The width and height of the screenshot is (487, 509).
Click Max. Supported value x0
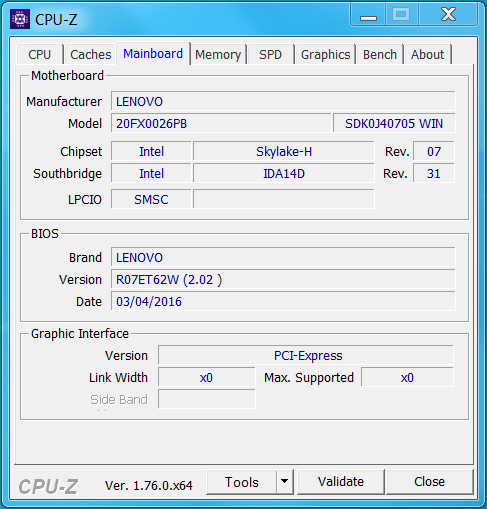[x=407, y=378]
